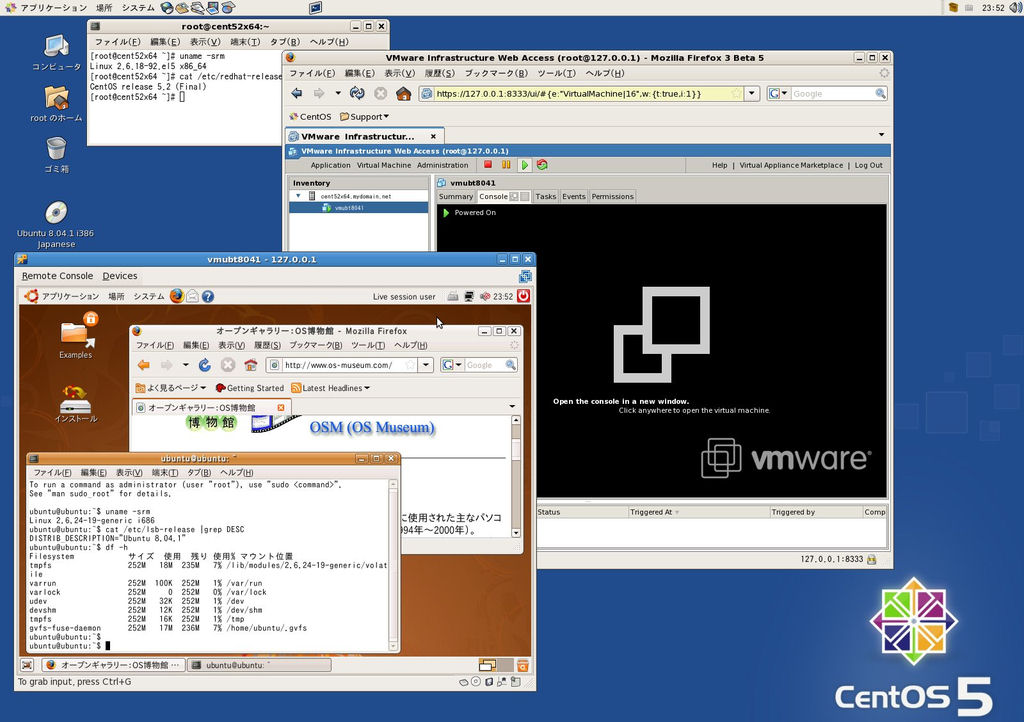
Task: Click the terminal launcher in the CentOS top panel
Action: (315, 8)
